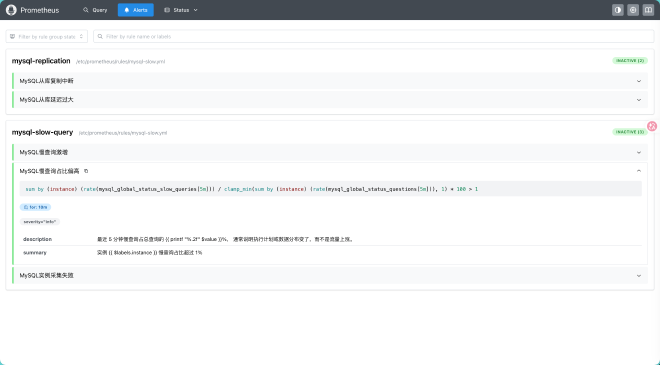The height and width of the screenshot is (365, 660).
Task: Click the description annotation label
Action: coord(37,239)
